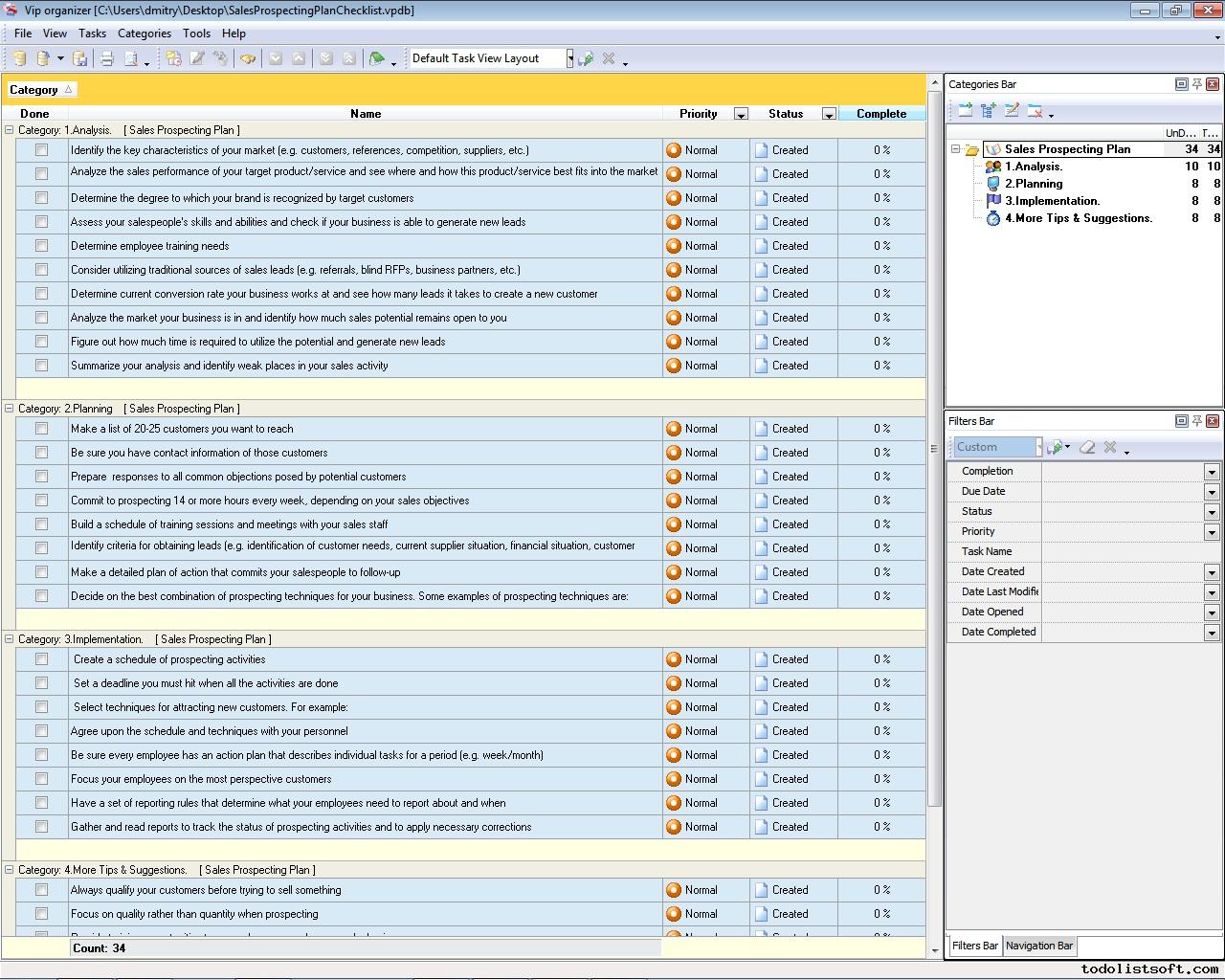Collapse the Category 2.Planning group

pyautogui.click(x=10, y=409)
